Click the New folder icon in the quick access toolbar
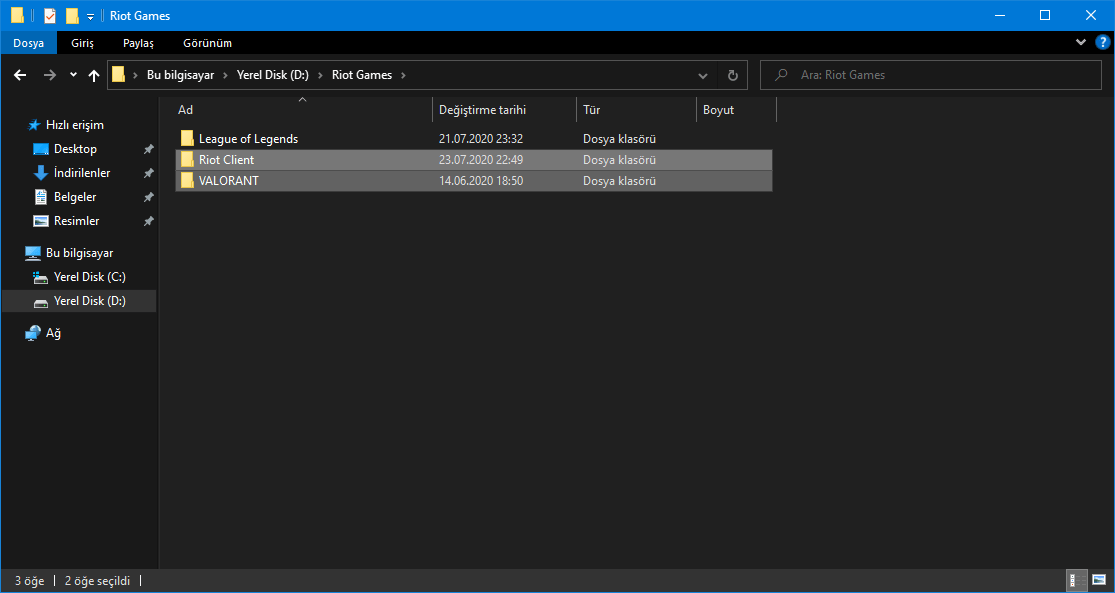This screenshot has height=593, width=1115. click(x=72, y=15)
